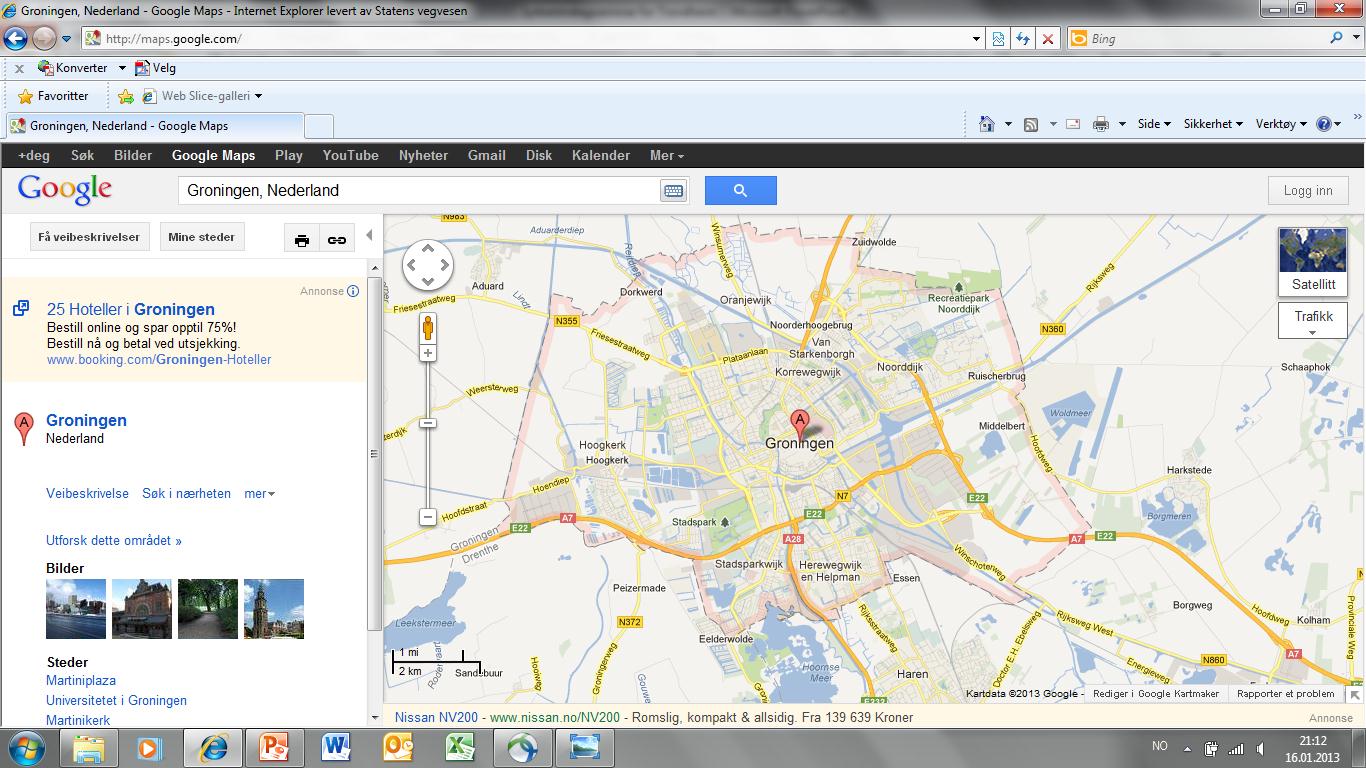Click the RSS feeds icon
The width and height of the screenshot is (1366, 768).
(x=1031, y=124)
